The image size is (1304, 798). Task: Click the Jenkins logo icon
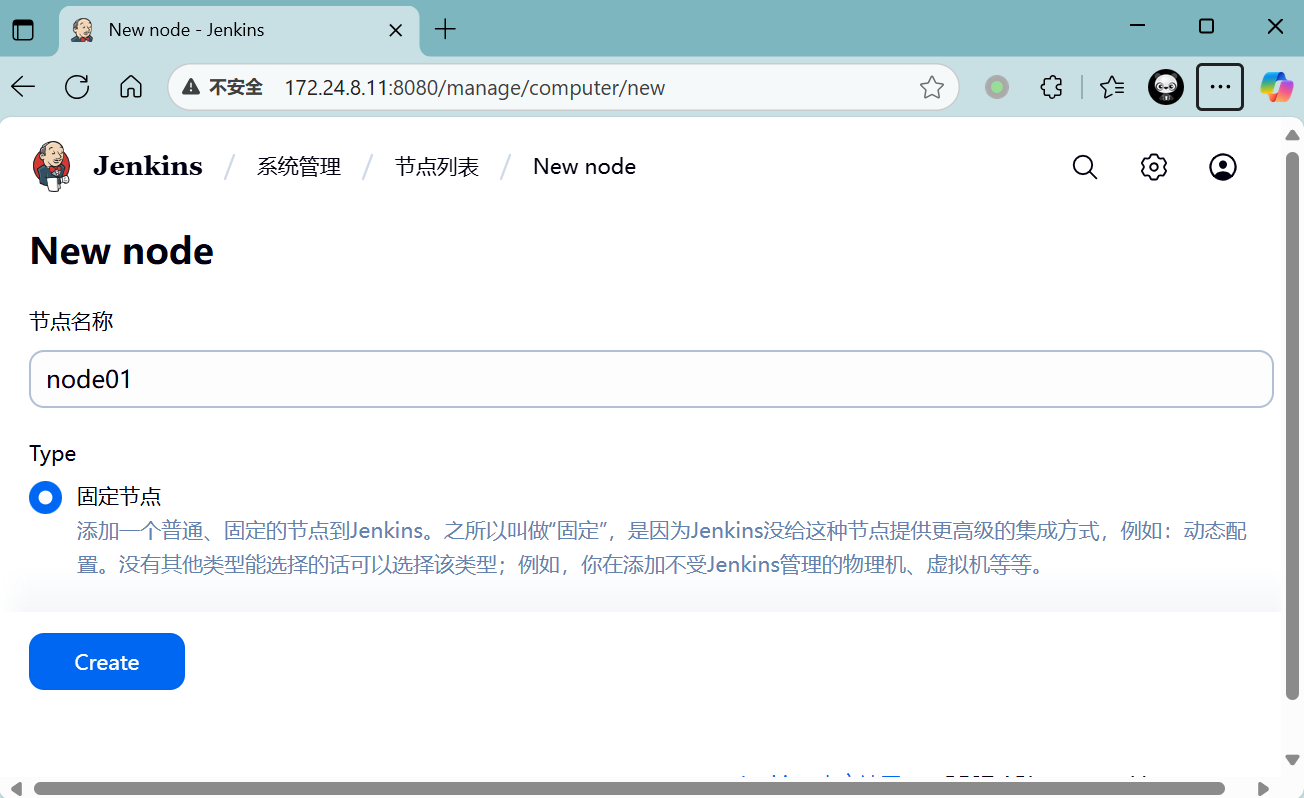52,166
